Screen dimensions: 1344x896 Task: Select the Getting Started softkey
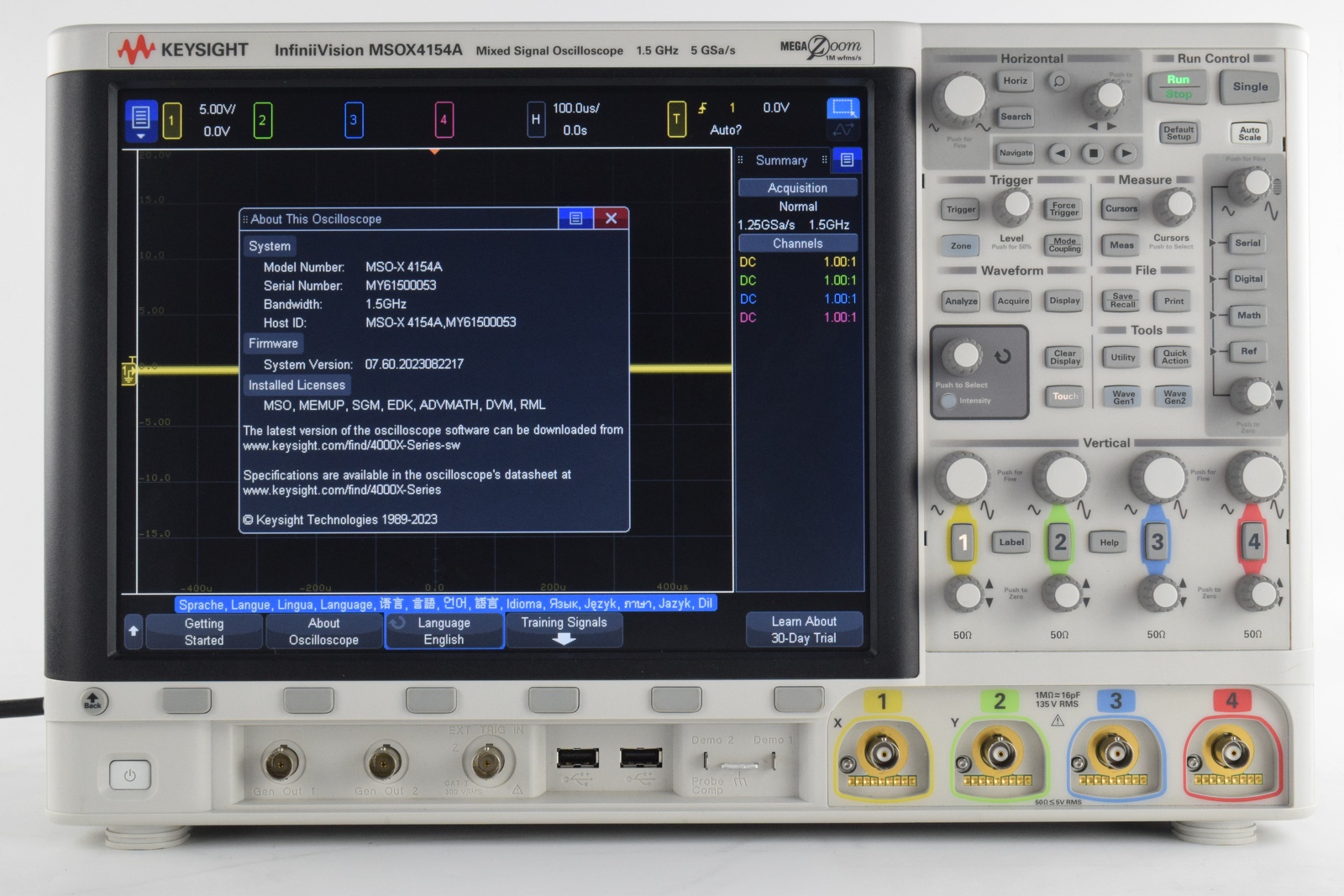204,631
